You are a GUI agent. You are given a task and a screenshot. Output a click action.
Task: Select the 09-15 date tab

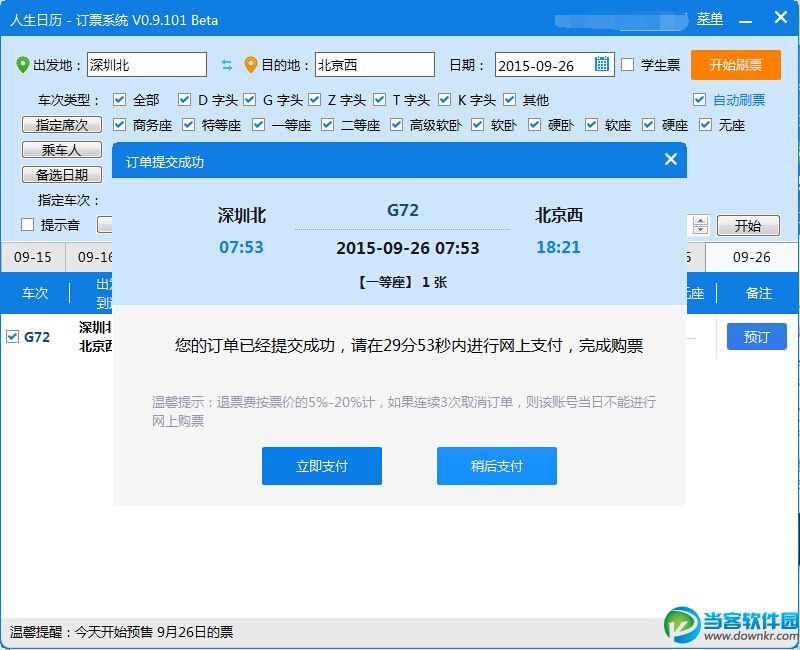point(33,257)
